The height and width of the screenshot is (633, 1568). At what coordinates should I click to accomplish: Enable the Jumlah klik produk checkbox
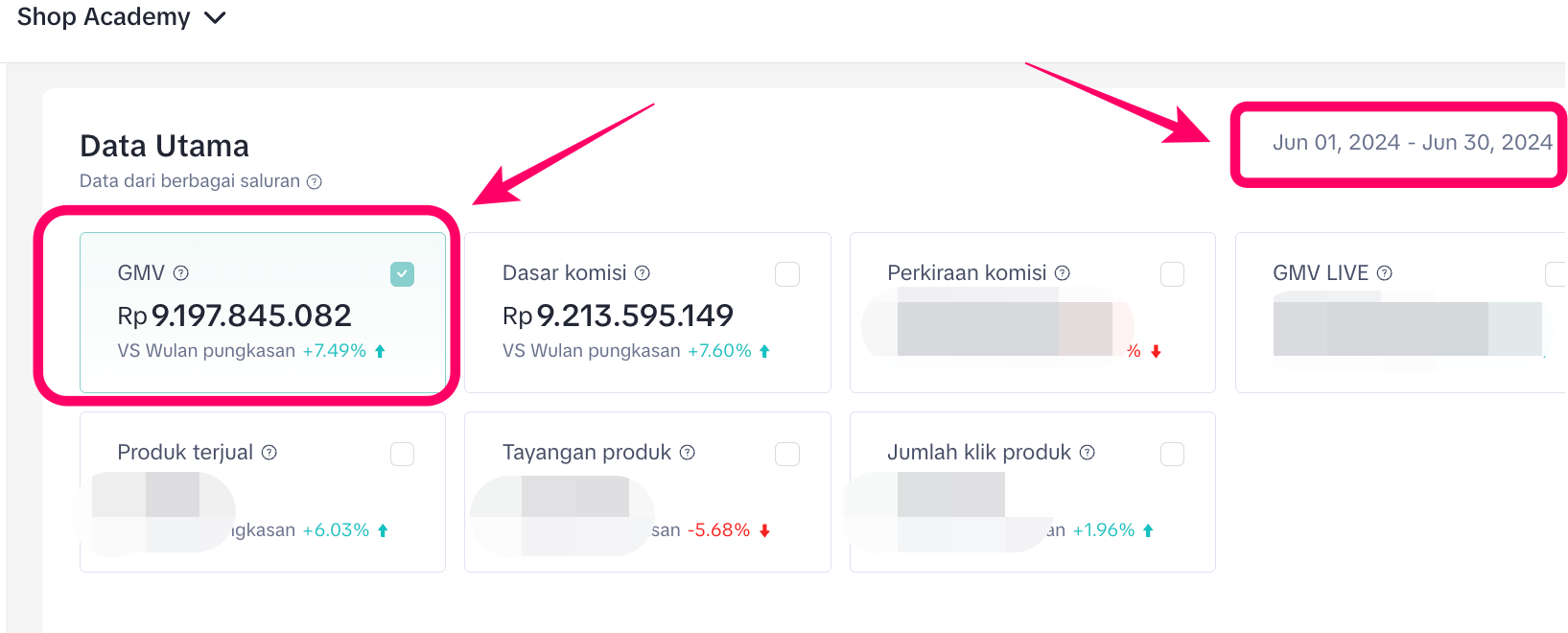tap(1172, 454)
